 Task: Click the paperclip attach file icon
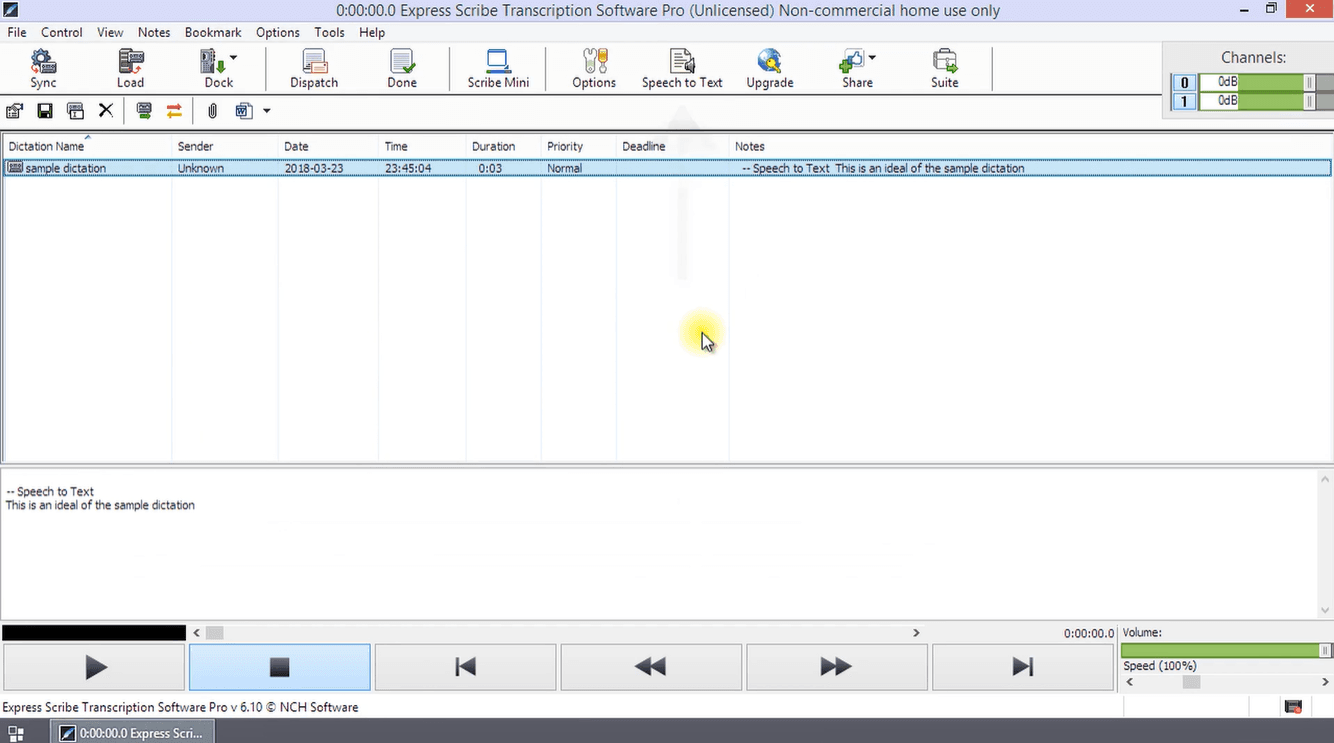click(x=212, y=111)
